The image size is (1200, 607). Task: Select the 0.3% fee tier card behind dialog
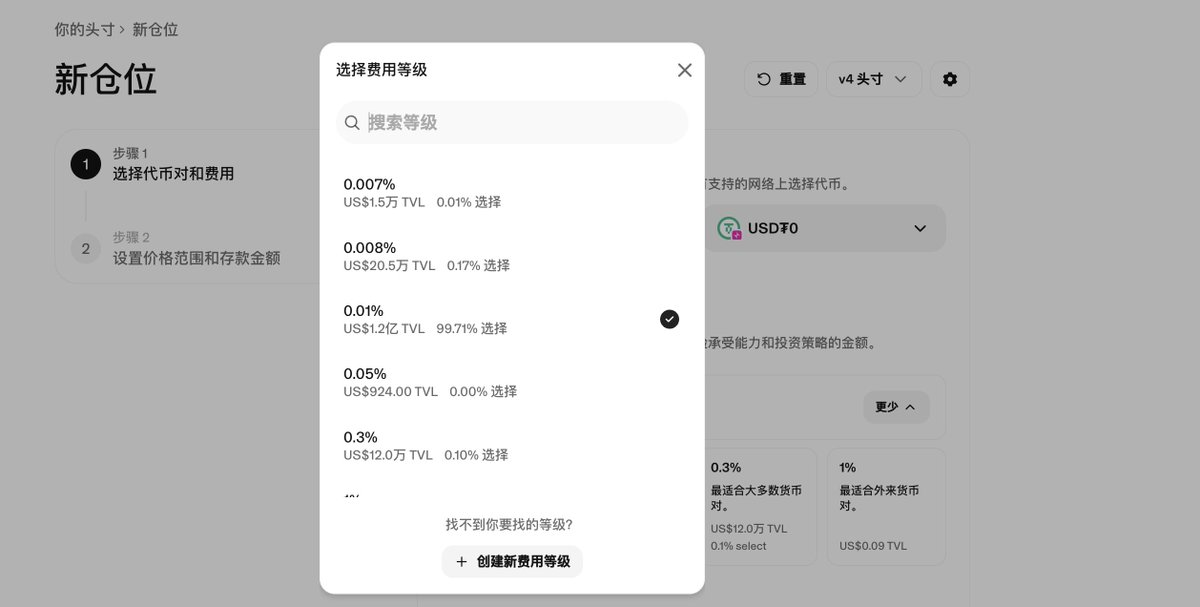tap(760, 507)
